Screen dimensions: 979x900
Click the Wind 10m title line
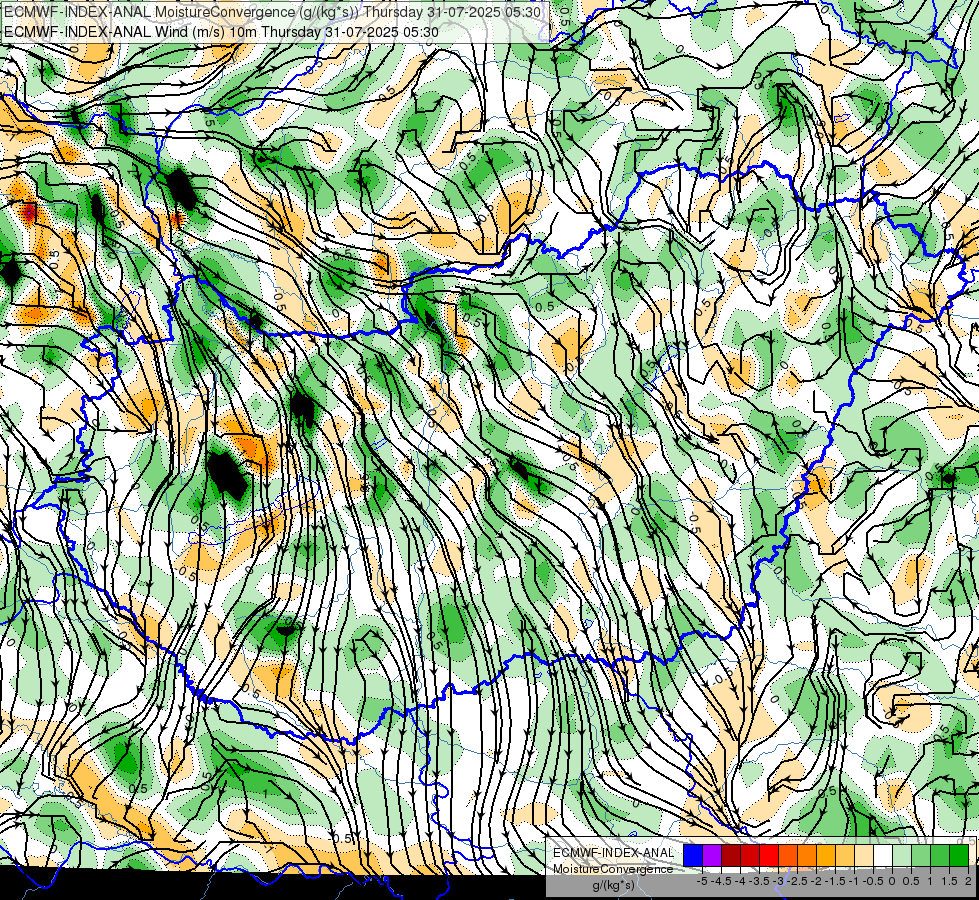221,32
